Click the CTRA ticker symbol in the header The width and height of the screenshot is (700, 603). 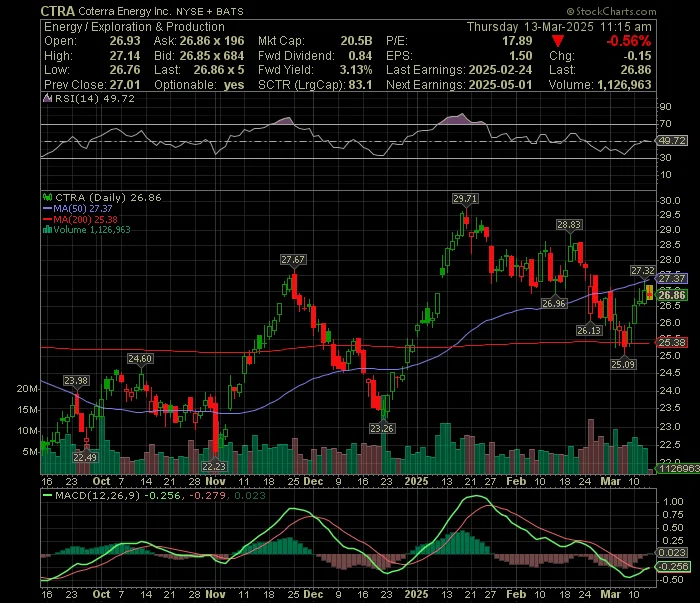(58, 11)
